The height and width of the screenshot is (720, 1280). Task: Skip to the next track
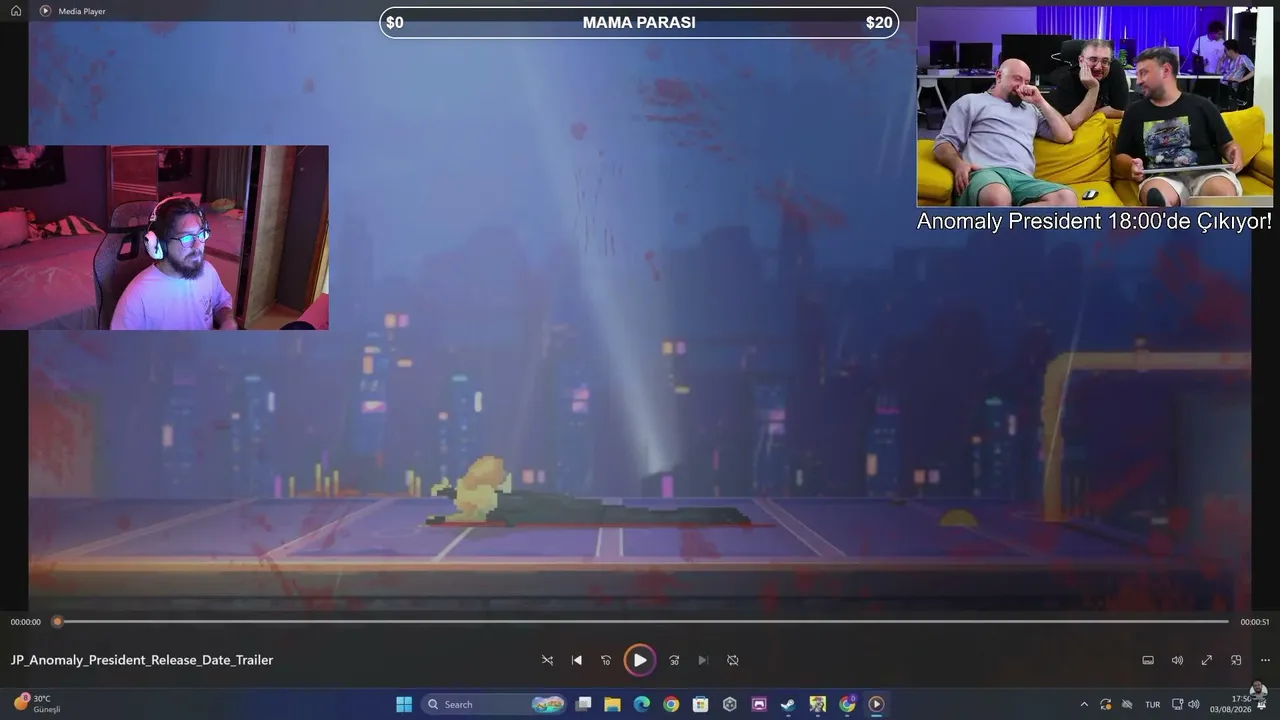[x=703, y=660]
